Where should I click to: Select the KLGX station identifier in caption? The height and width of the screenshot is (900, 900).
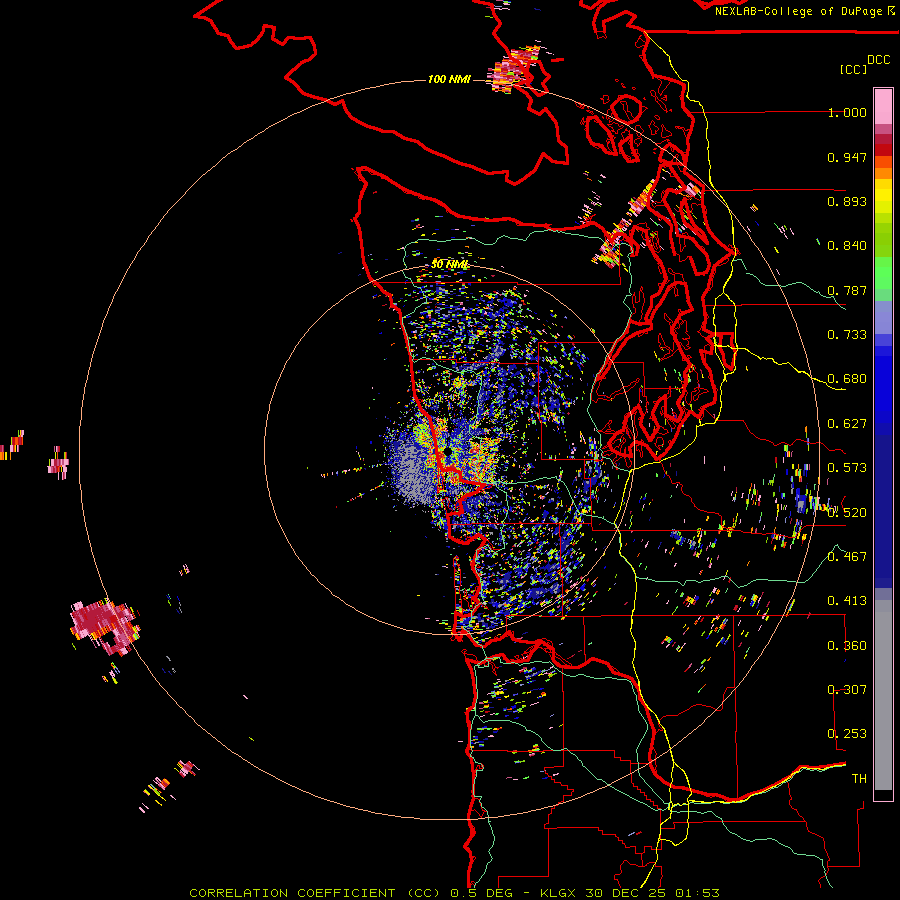[x=558, y=893]
